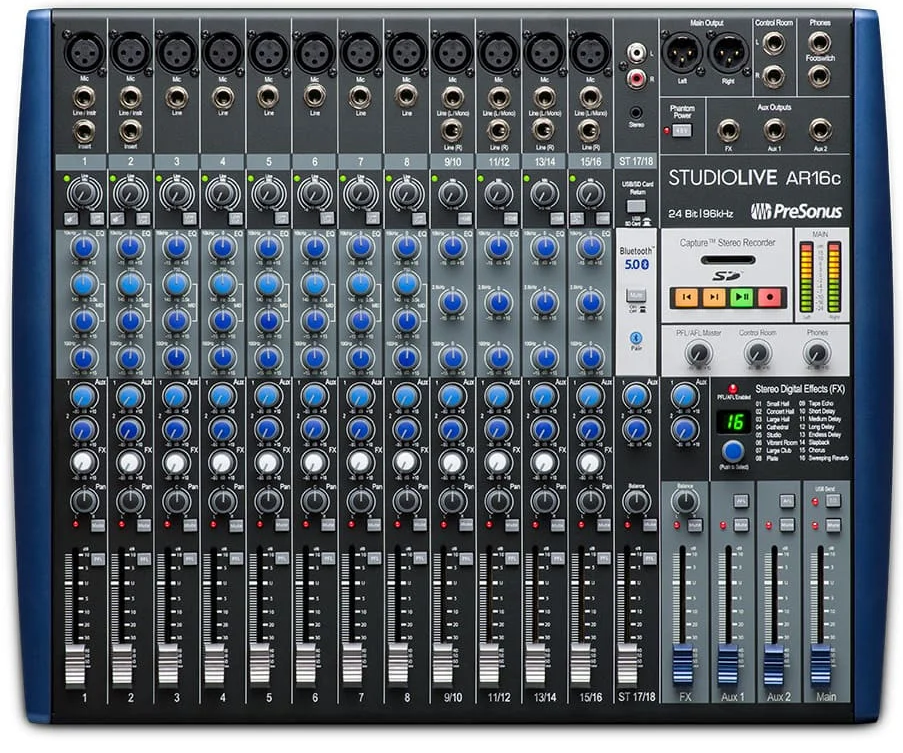This screenshot has height=753, width=903.
Task: Solo ST 17/18 with its PFL button
Action: click(x=650, y=558)
